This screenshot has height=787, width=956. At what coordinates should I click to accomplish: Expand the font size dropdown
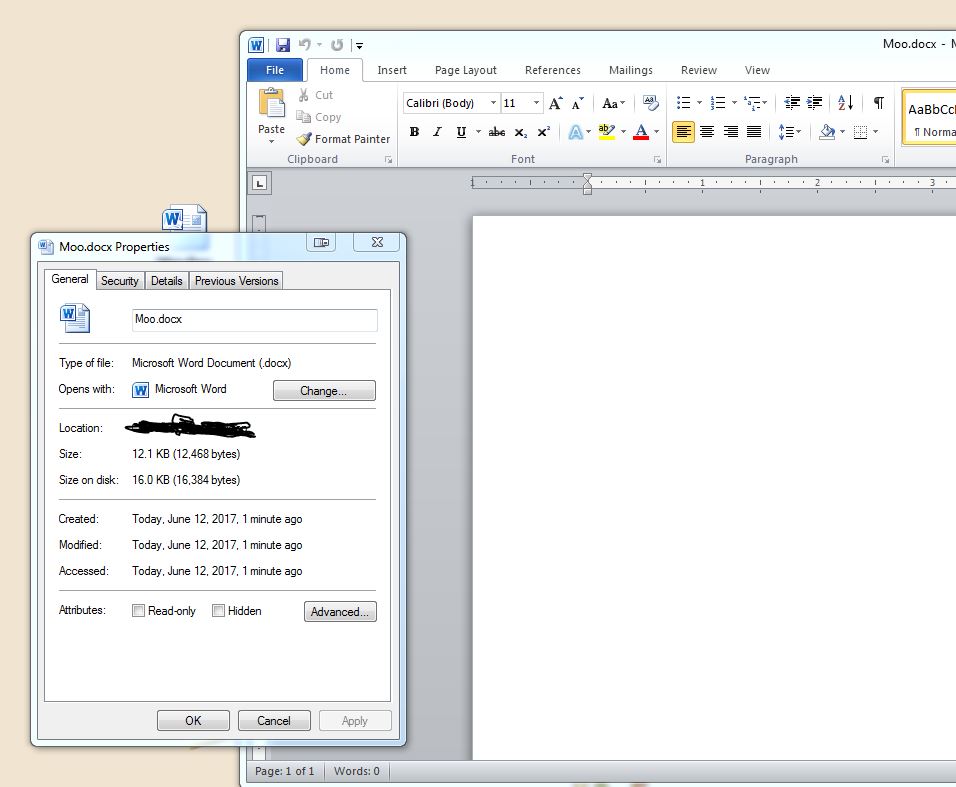pos(537,103)
